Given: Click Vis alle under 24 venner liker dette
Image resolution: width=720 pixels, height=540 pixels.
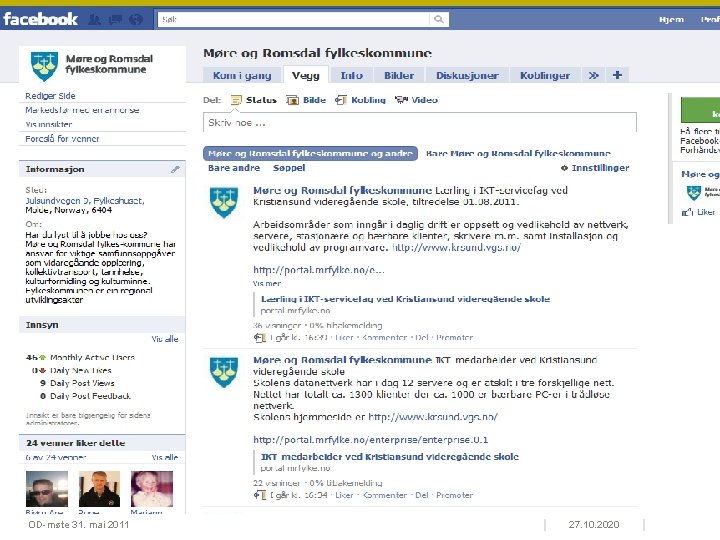Looking at the screenshot, I should tap(165, 457).
